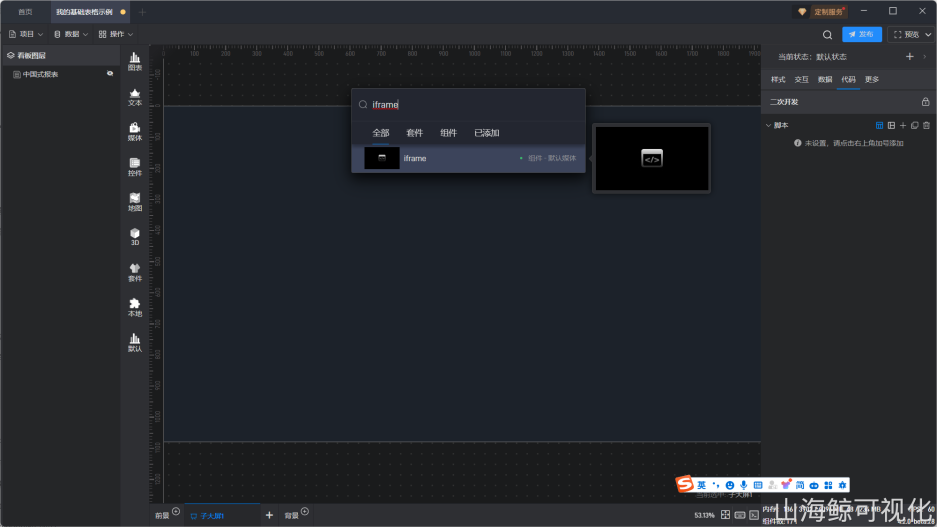Viewport: 937px width, 527px height.
Task: Toggle visibility of 中国式报表 layer
Action: pyautogui.click(x=110, y=73)
